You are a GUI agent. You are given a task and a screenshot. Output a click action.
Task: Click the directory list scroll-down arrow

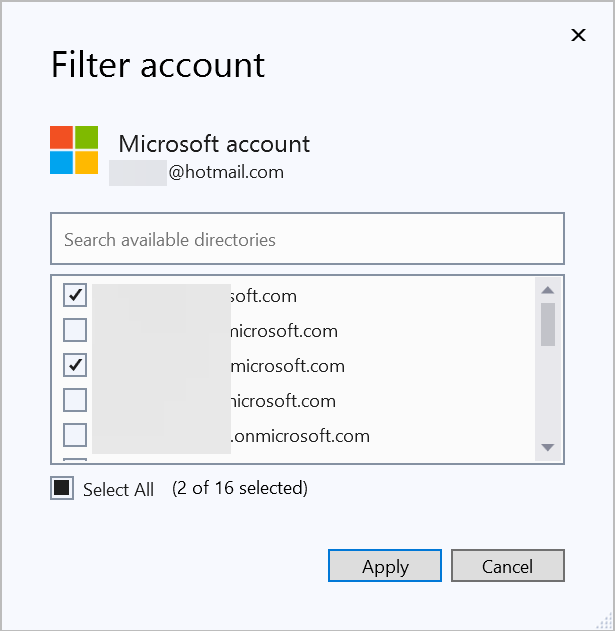[548, 447]
